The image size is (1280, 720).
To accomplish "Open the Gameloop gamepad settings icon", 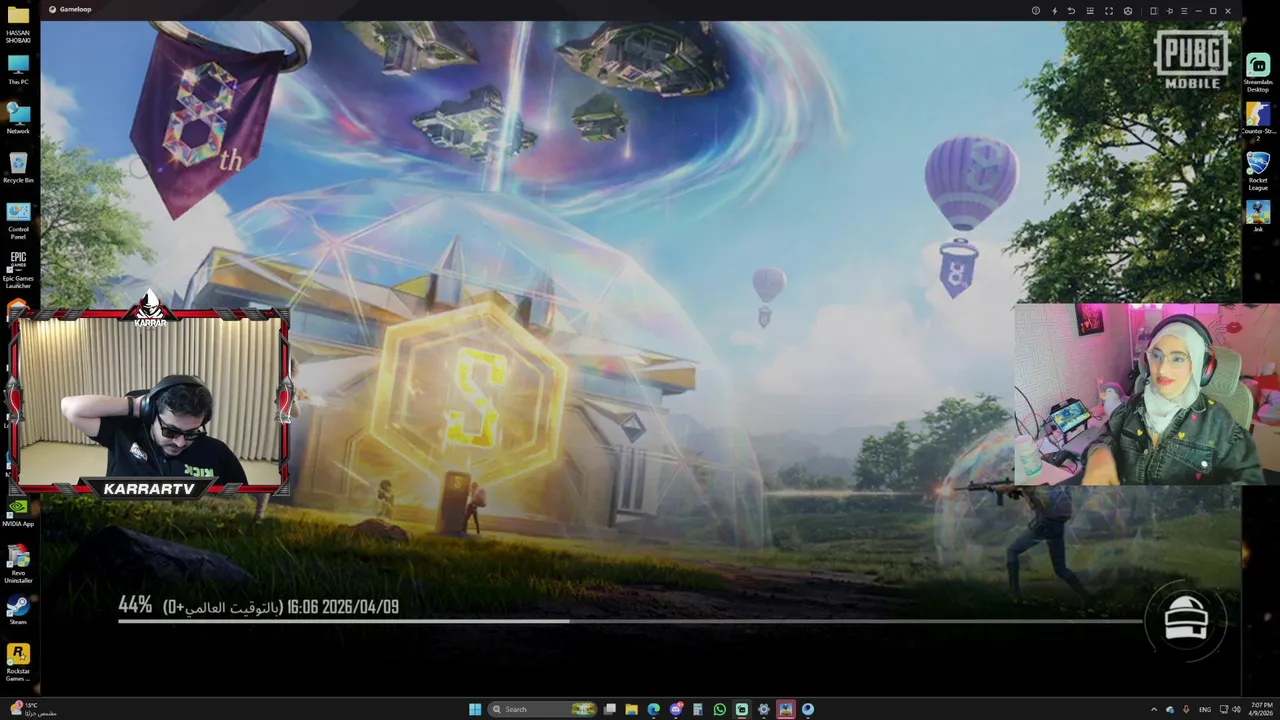I will [x=1128, y=11].
